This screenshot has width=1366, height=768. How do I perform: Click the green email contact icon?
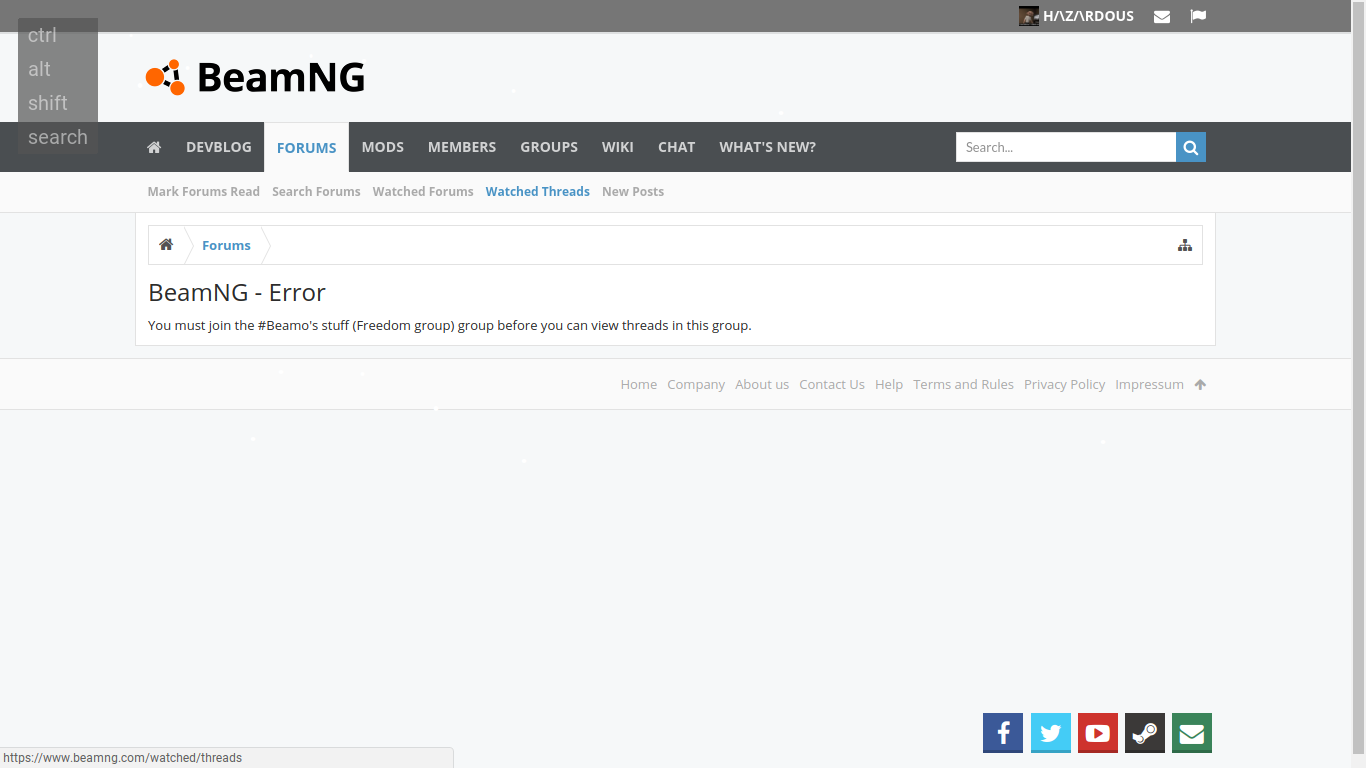[x=1192, y=733]
